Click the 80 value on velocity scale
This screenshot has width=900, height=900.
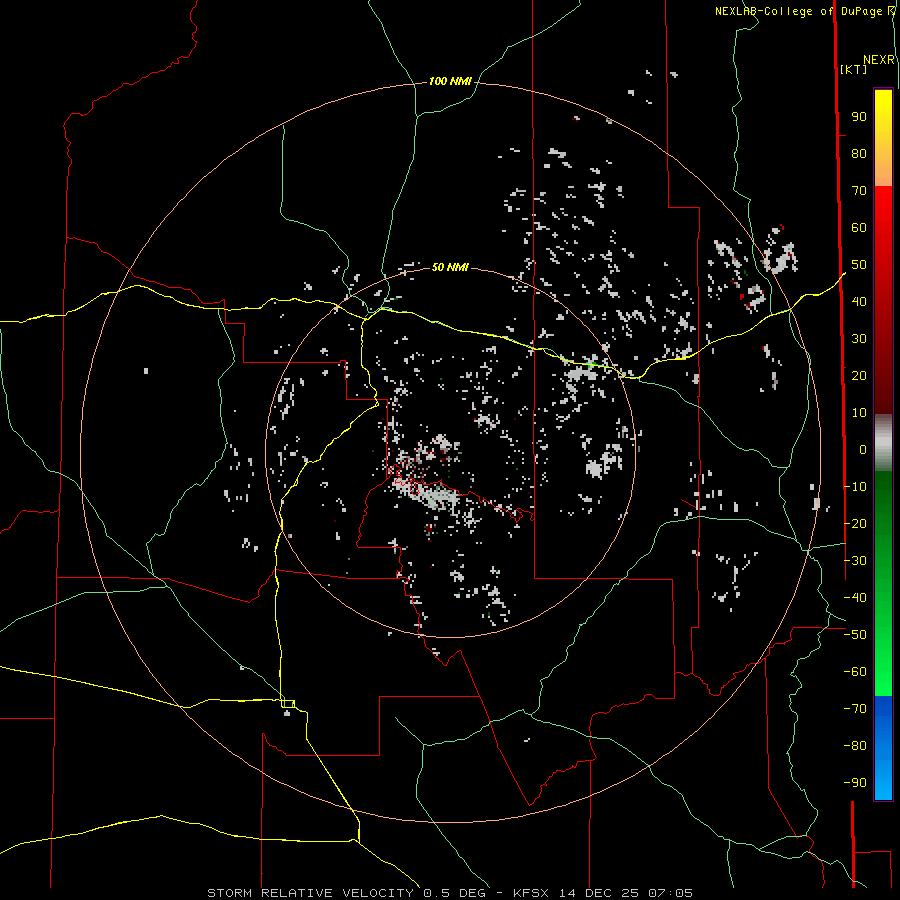pyautogui.click(x=859, y=154)
